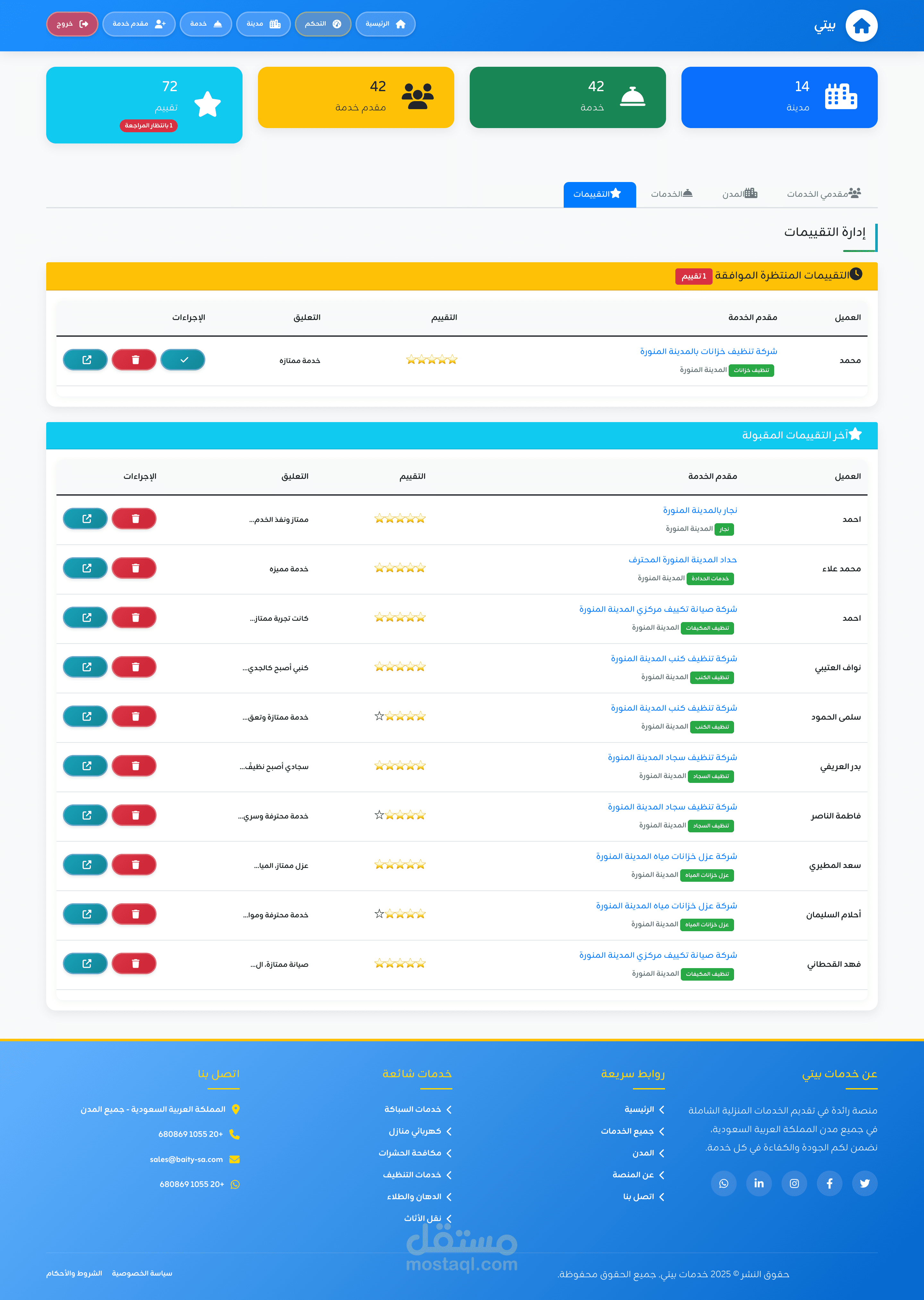
Task: Open سياسة الخصوصية footer link
Action: pos(142,1273)
